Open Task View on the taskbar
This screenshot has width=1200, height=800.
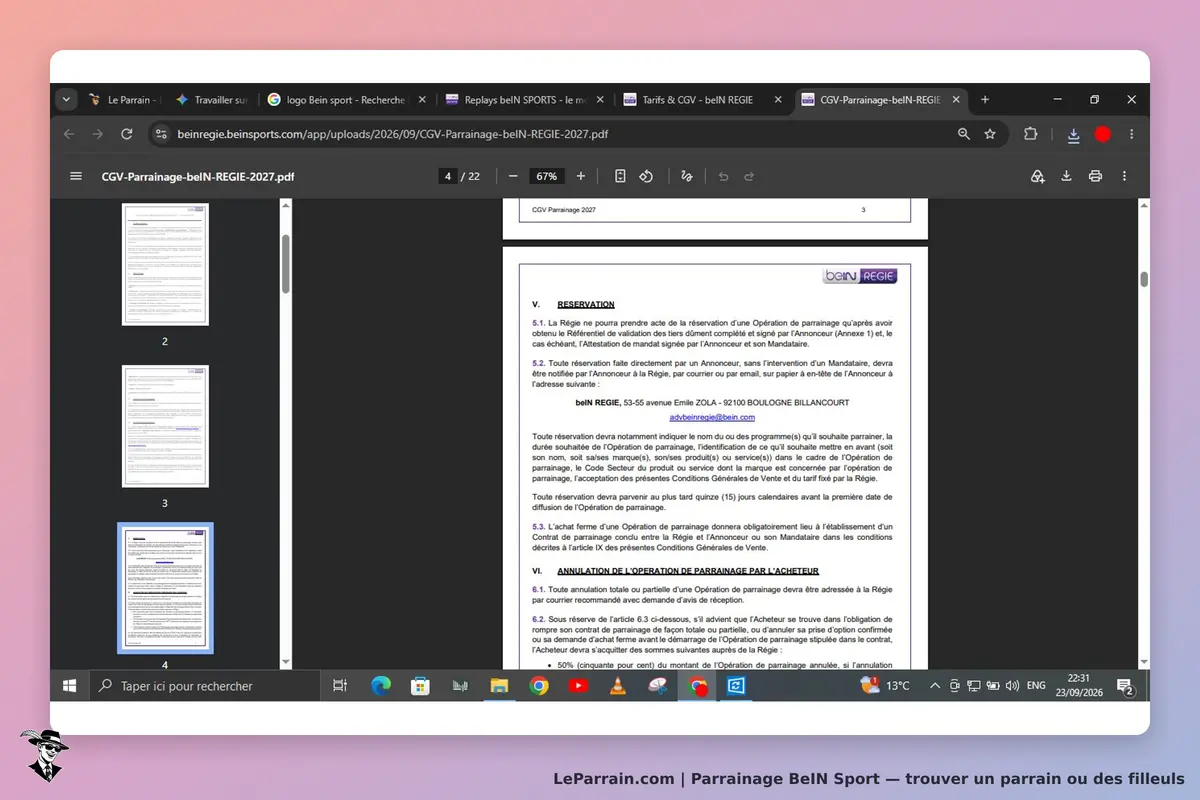[x=340, y=686]
